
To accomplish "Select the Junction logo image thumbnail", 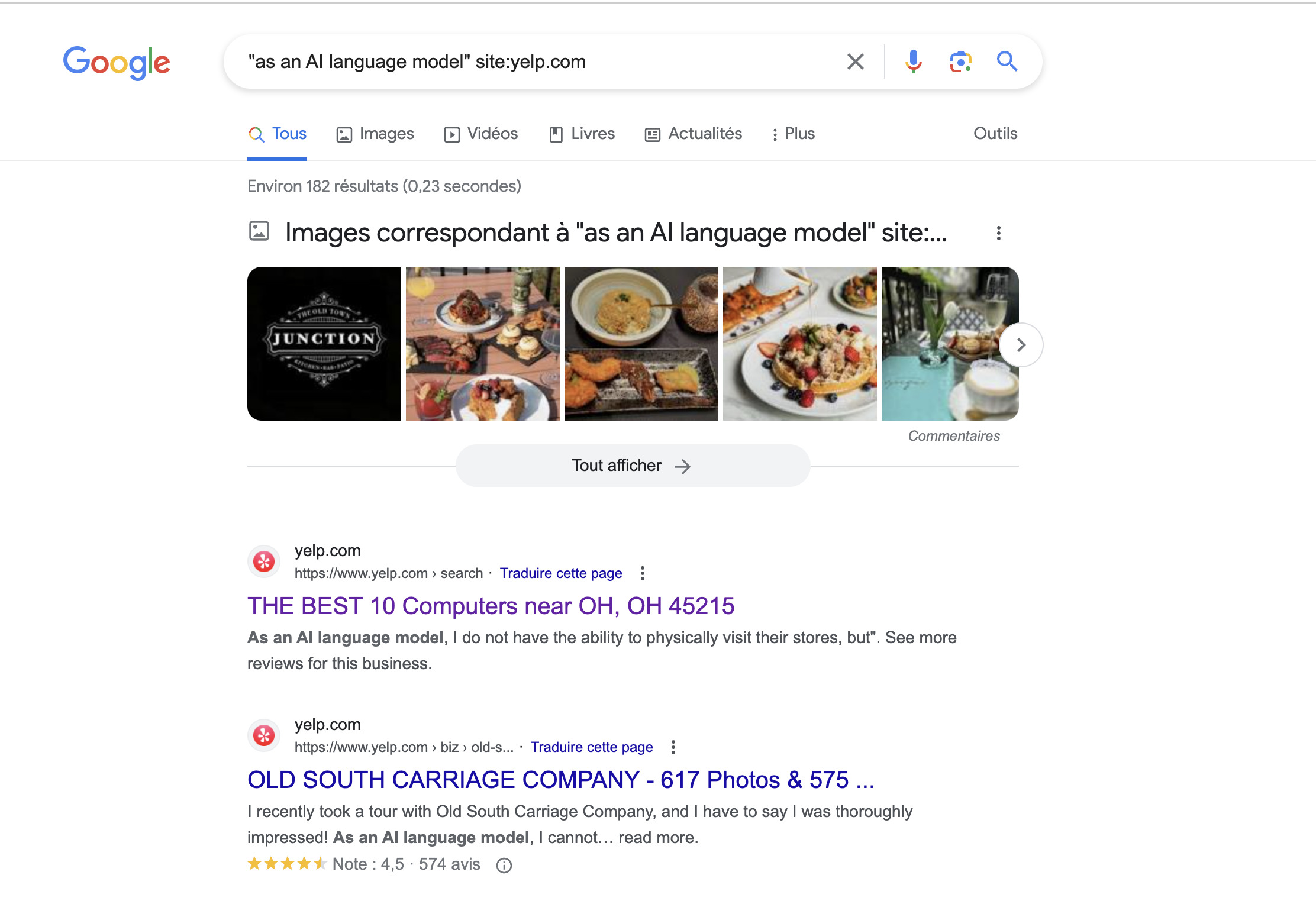I will (324, 344).
